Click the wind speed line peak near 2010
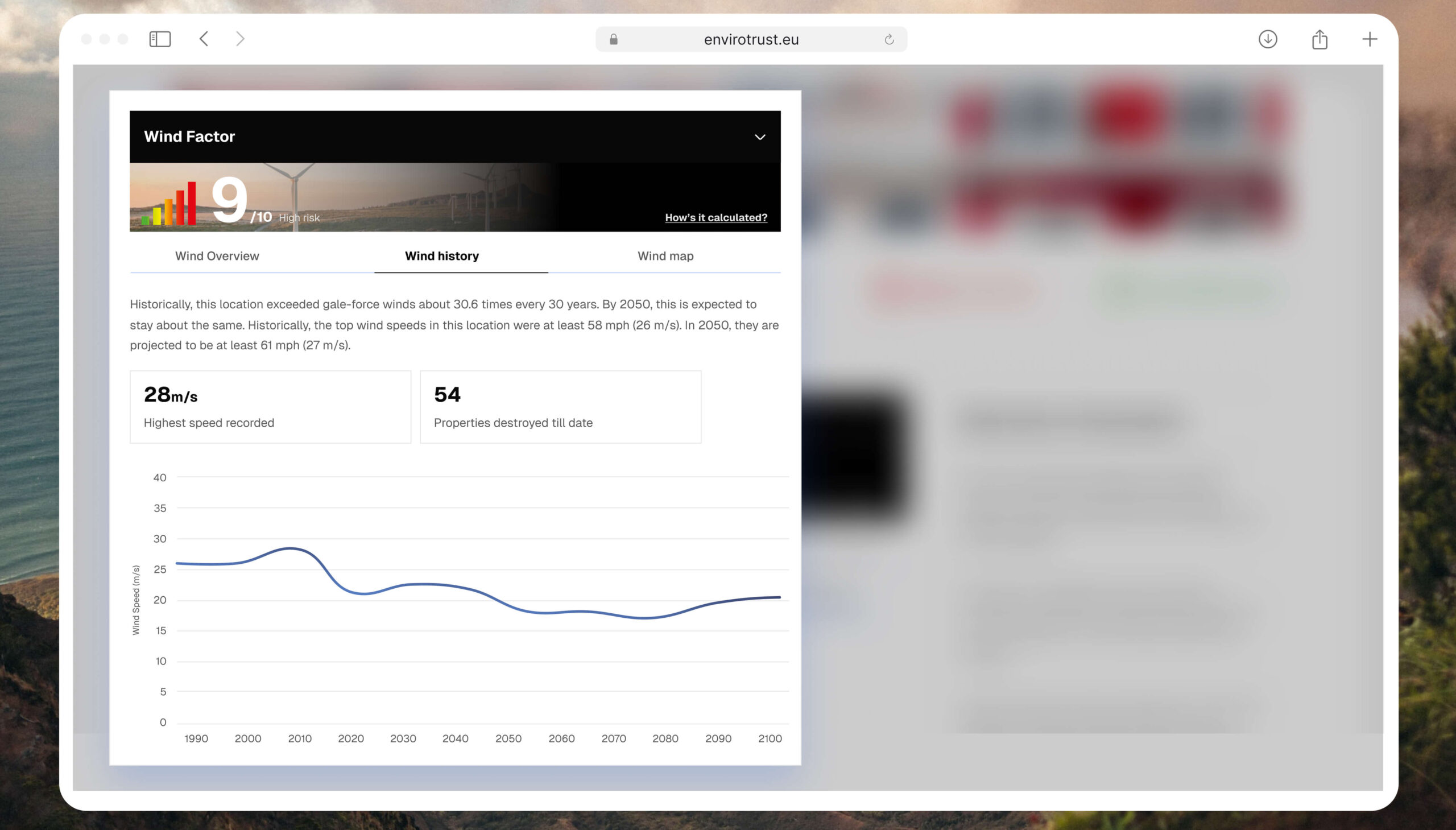Screen dimensions: 1456x830 pos(291,548)
